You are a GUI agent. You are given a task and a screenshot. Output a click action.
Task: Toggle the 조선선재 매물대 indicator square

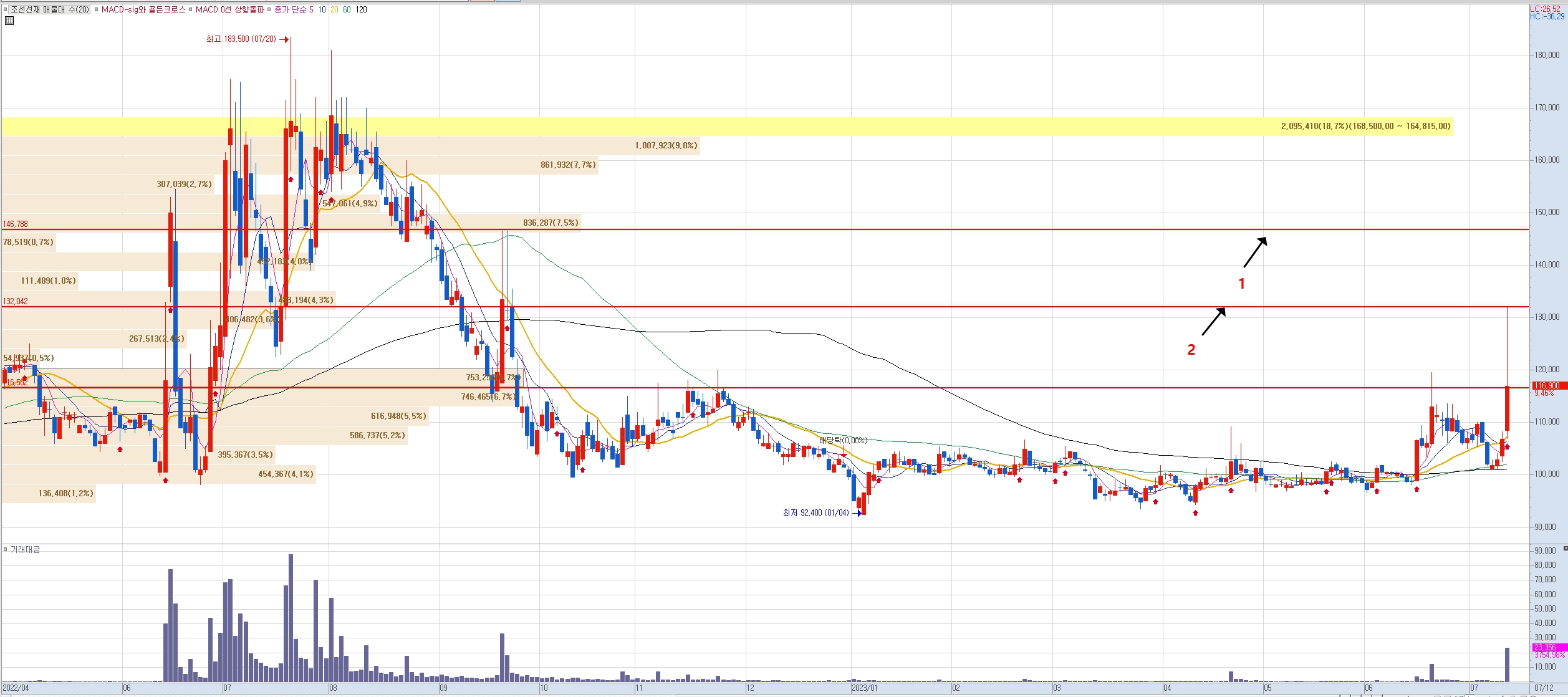6,9
